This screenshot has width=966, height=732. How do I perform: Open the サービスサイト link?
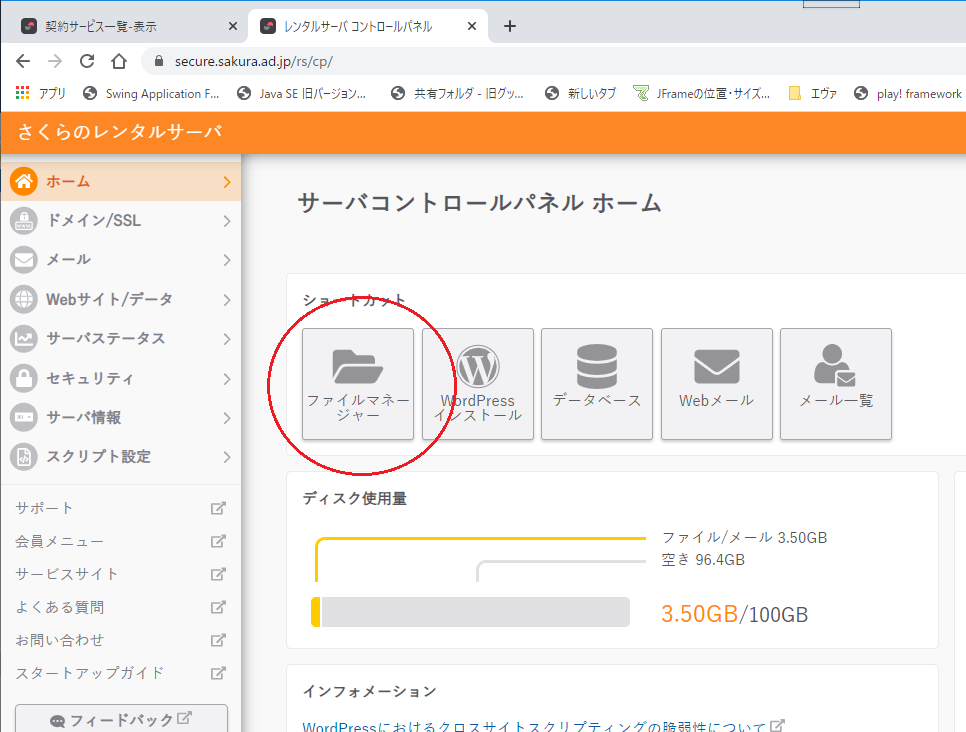67,574
